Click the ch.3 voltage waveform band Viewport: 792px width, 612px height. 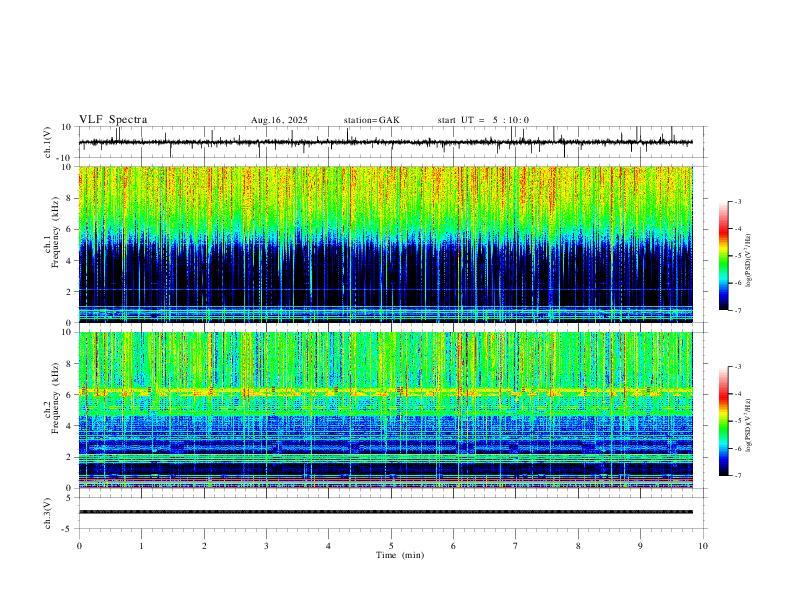pyautogui.click(x=385, y=512)
